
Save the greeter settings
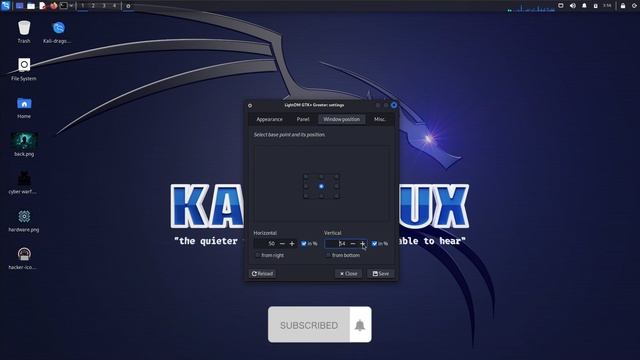381,273
